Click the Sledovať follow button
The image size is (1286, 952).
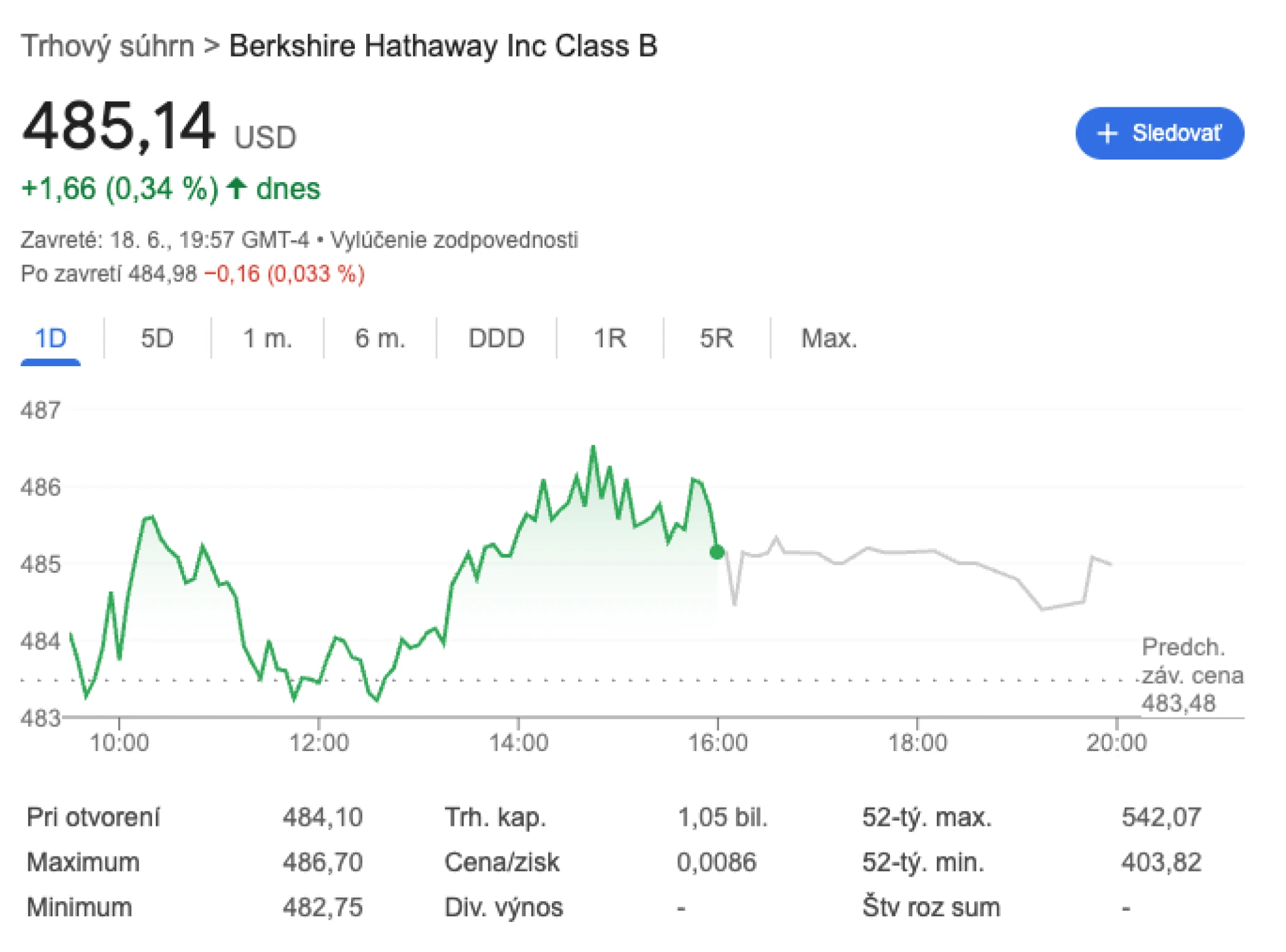tap(1159, 133)
